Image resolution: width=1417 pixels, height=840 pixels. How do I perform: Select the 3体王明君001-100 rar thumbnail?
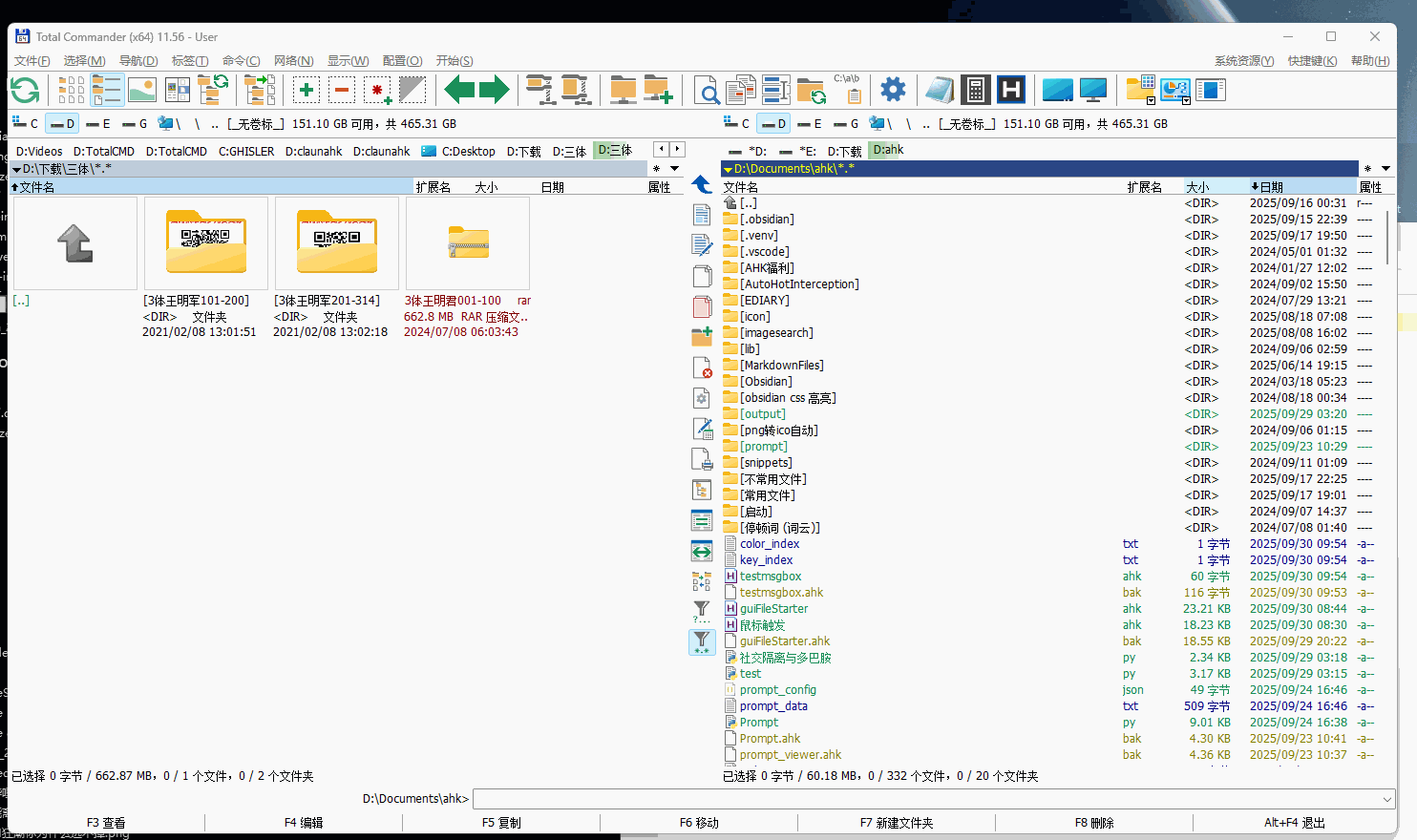tap(468, 244)
